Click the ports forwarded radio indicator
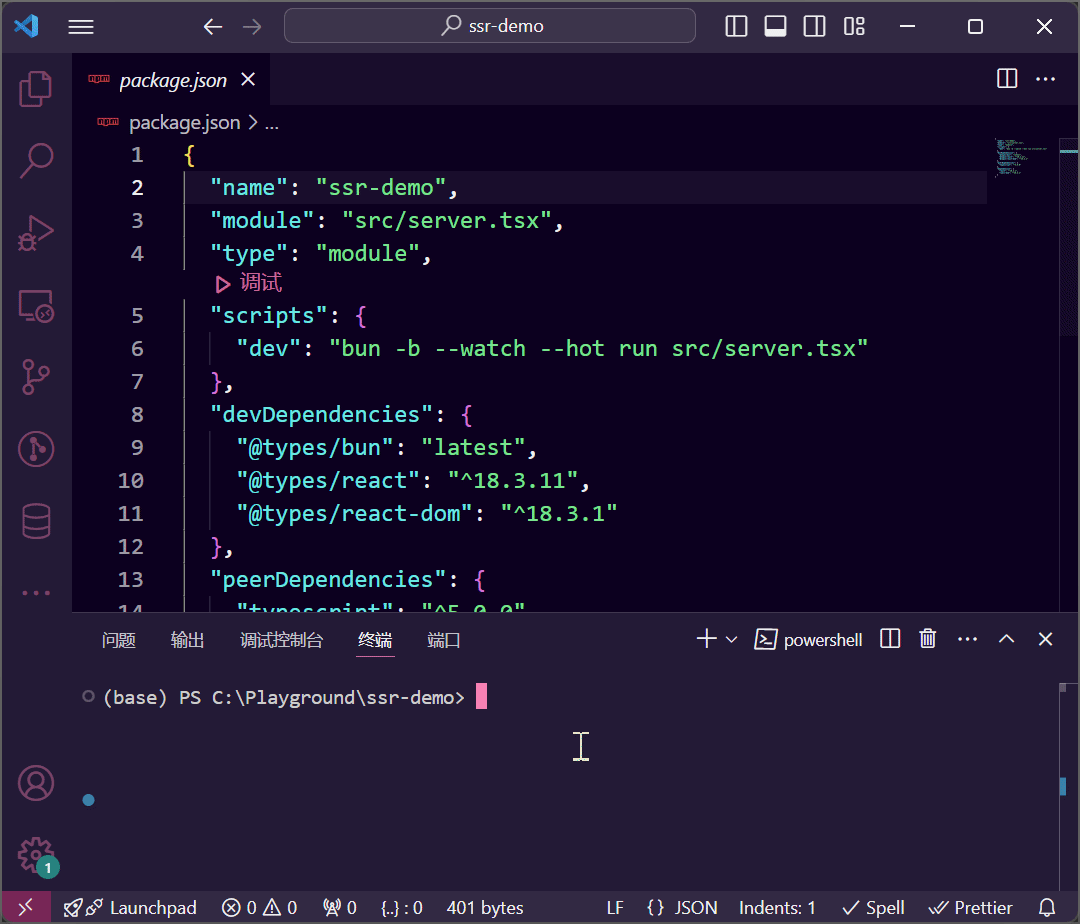The height and width of the screenshot is (924, 1080). [340, 908]
